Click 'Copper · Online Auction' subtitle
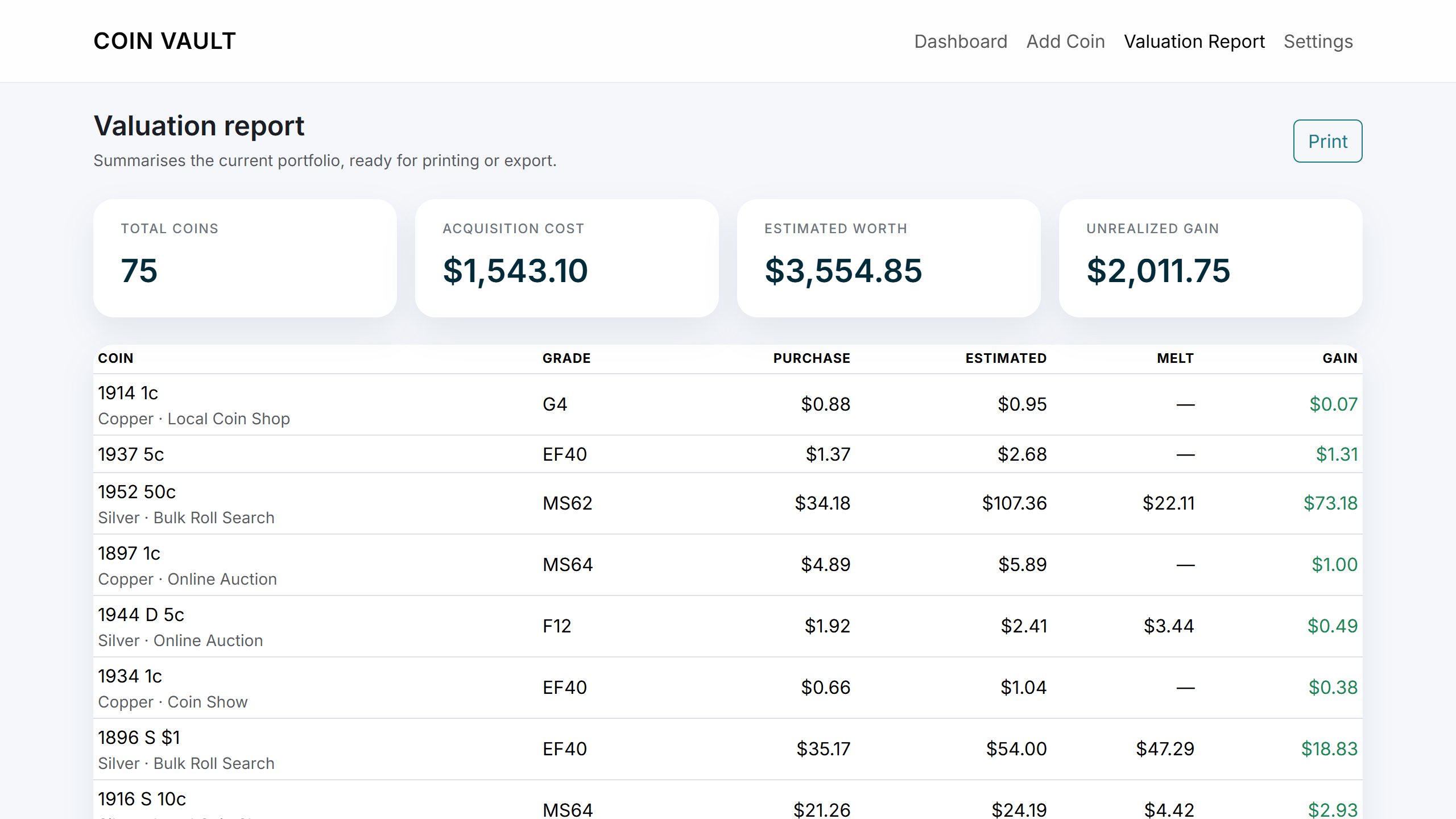 pos(187,579)
